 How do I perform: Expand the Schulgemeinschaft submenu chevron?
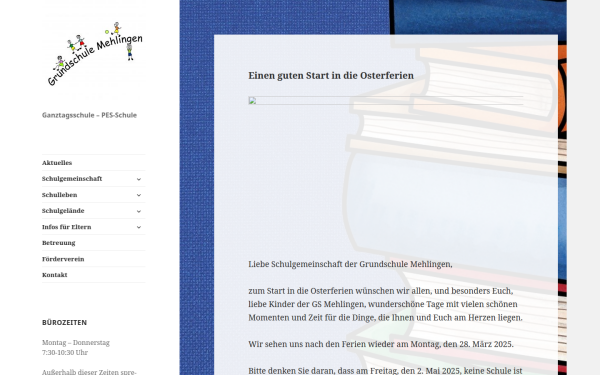coord(139,179)
